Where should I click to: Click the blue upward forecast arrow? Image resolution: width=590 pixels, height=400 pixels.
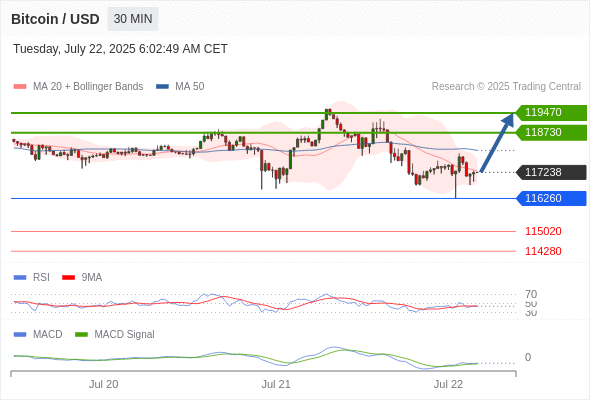[497, 143]
